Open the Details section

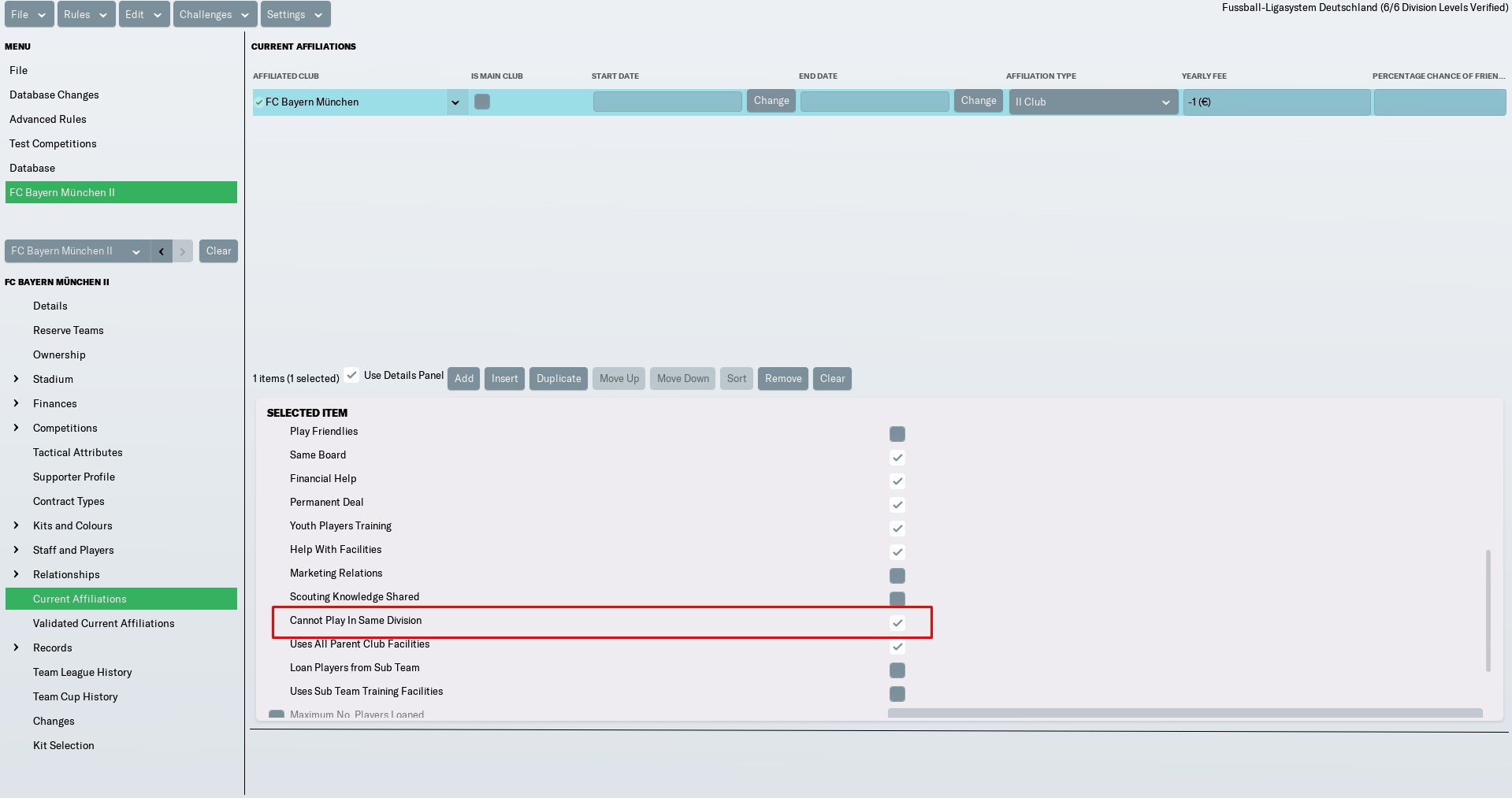(50, 306)
